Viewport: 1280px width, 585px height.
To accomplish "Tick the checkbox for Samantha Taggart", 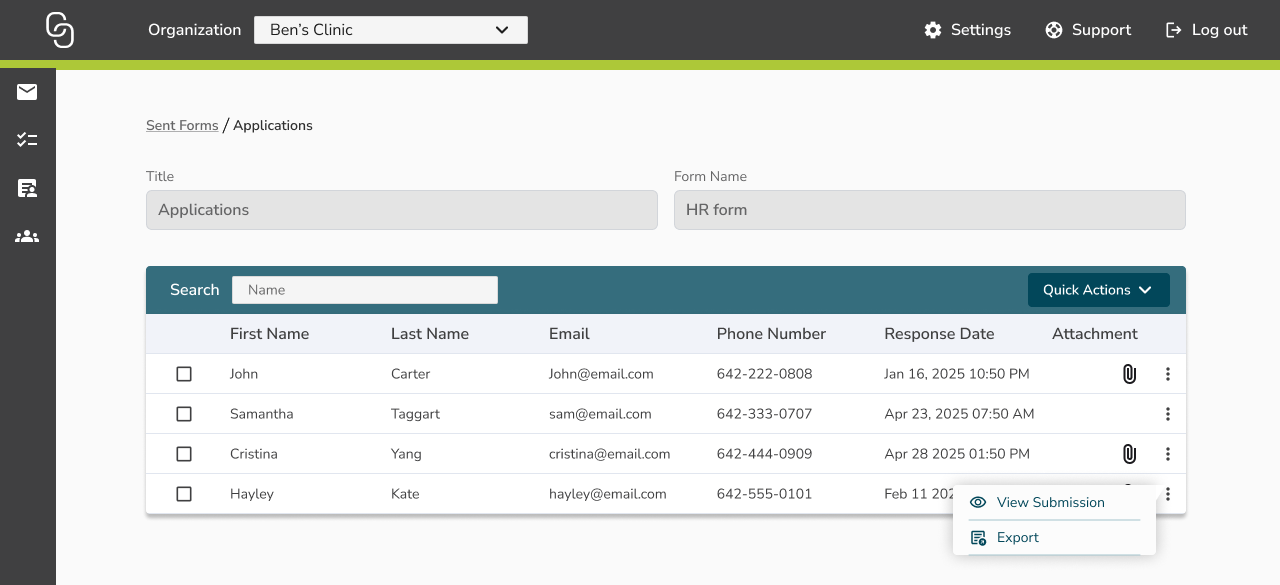I will 184,414.
